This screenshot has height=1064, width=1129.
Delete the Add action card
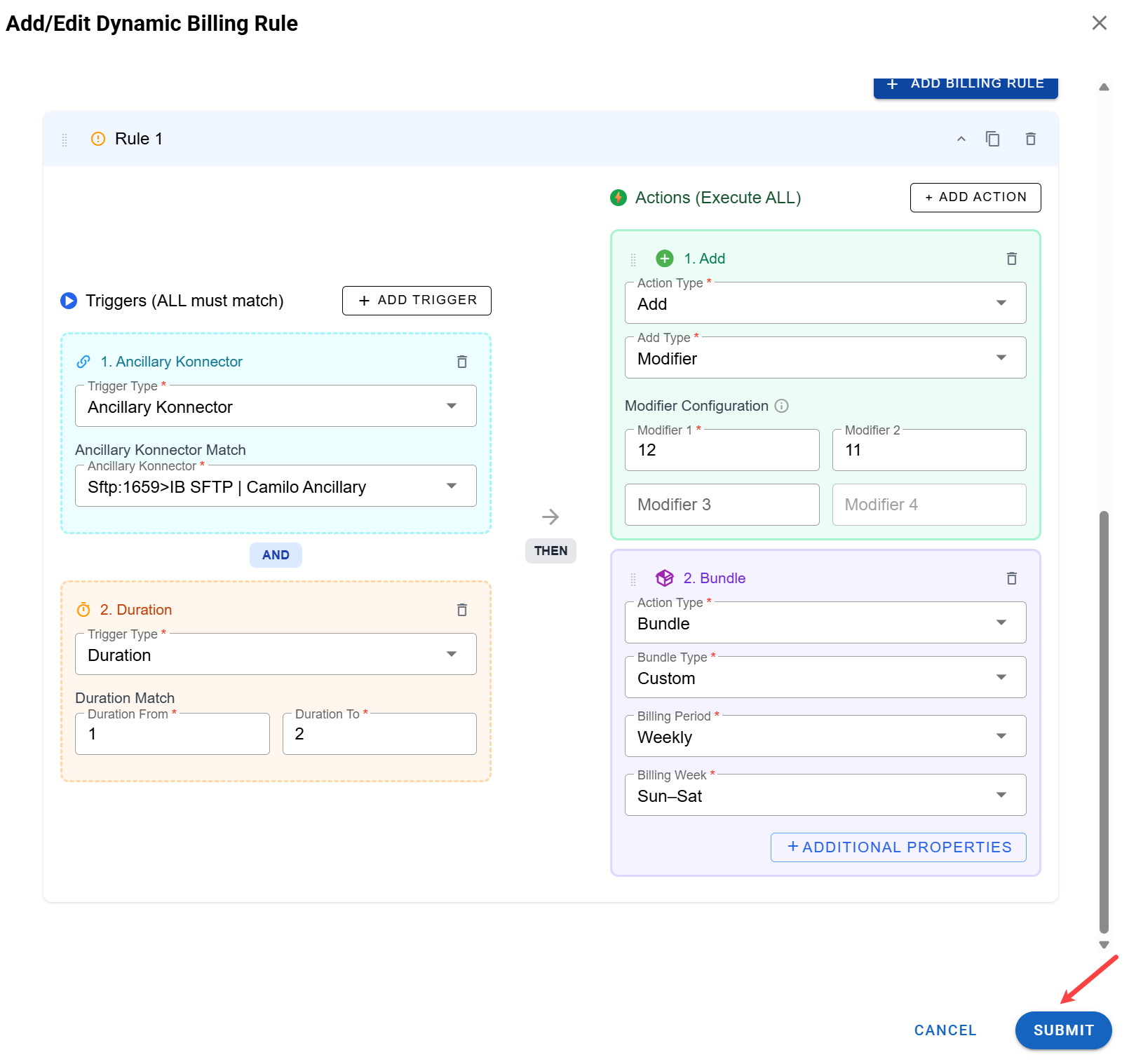coord(1011,259)
